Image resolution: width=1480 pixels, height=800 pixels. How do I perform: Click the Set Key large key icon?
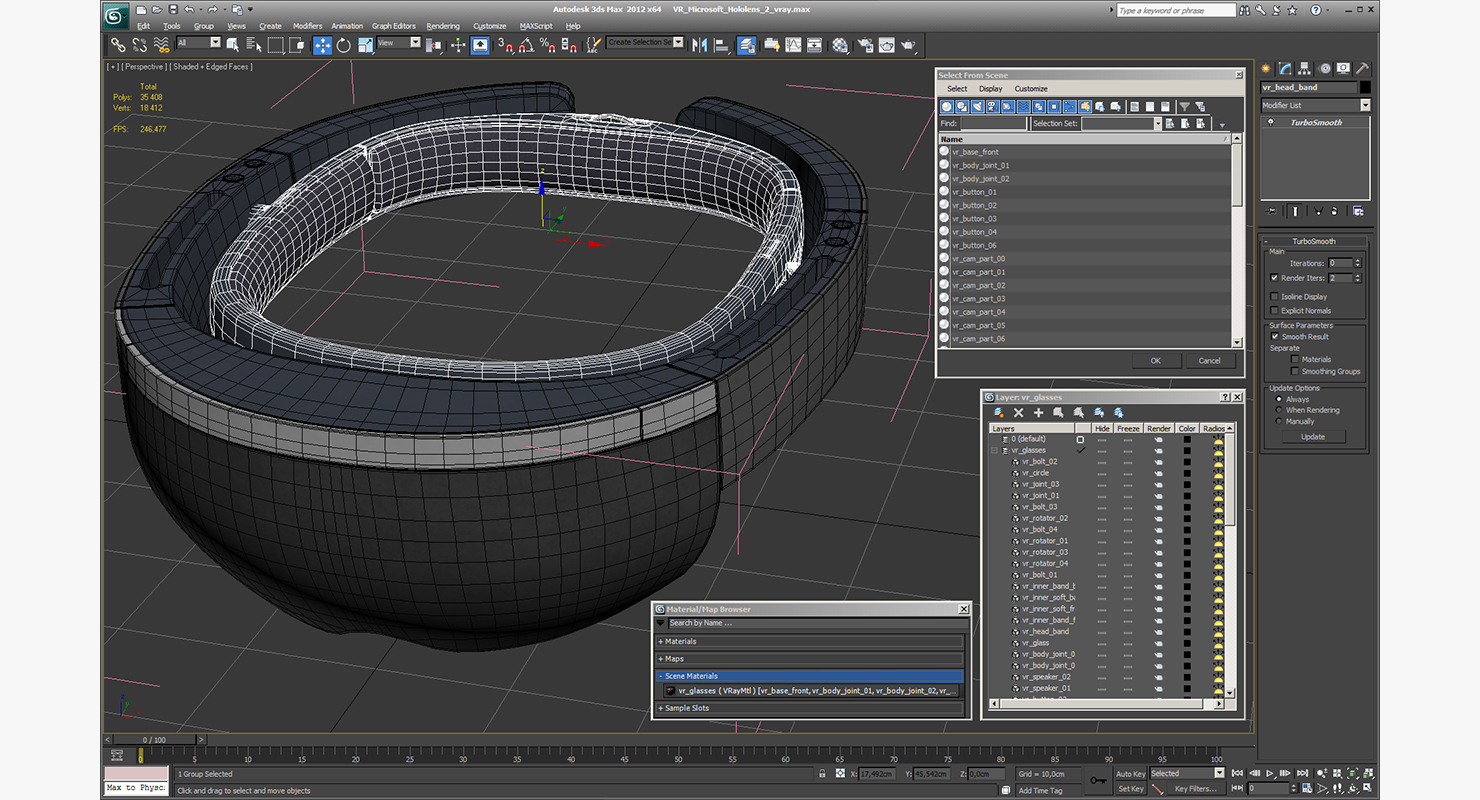[1097, 780]
